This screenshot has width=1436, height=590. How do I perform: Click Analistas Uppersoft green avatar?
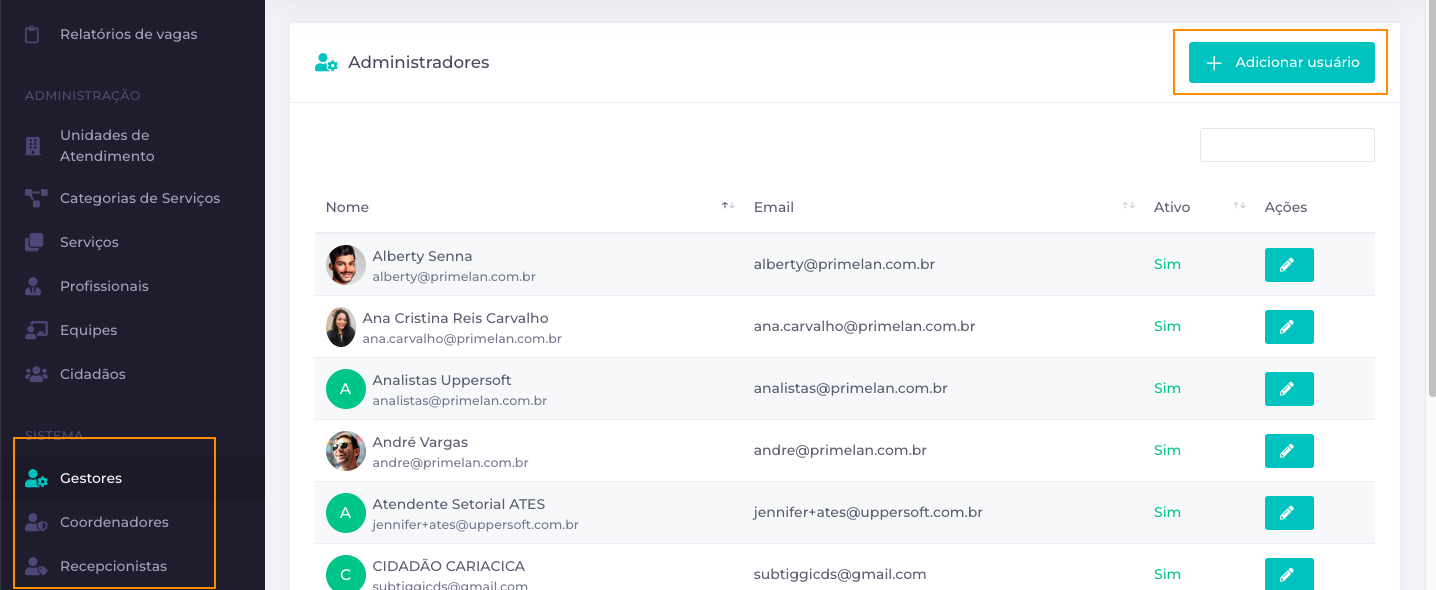tap(346, 389)
